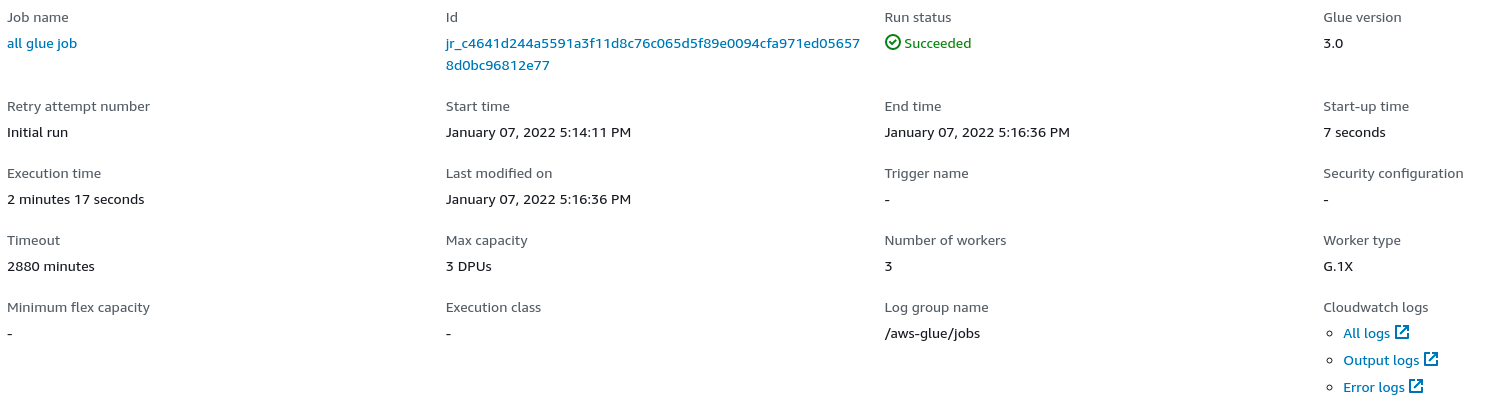This screenshot has width=1509, height=408.
Task: Select the Glue version value 3.0
Action: coord(1333,44)
